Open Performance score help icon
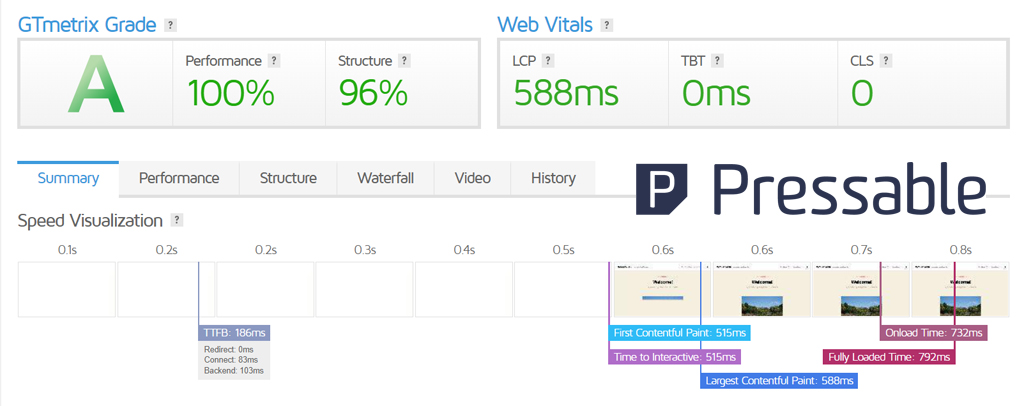 point(274,61)
